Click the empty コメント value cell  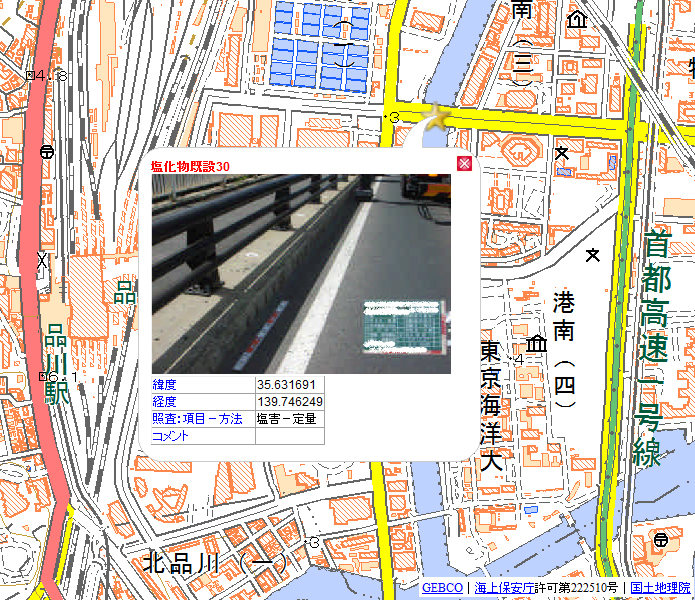pos(290,436)
